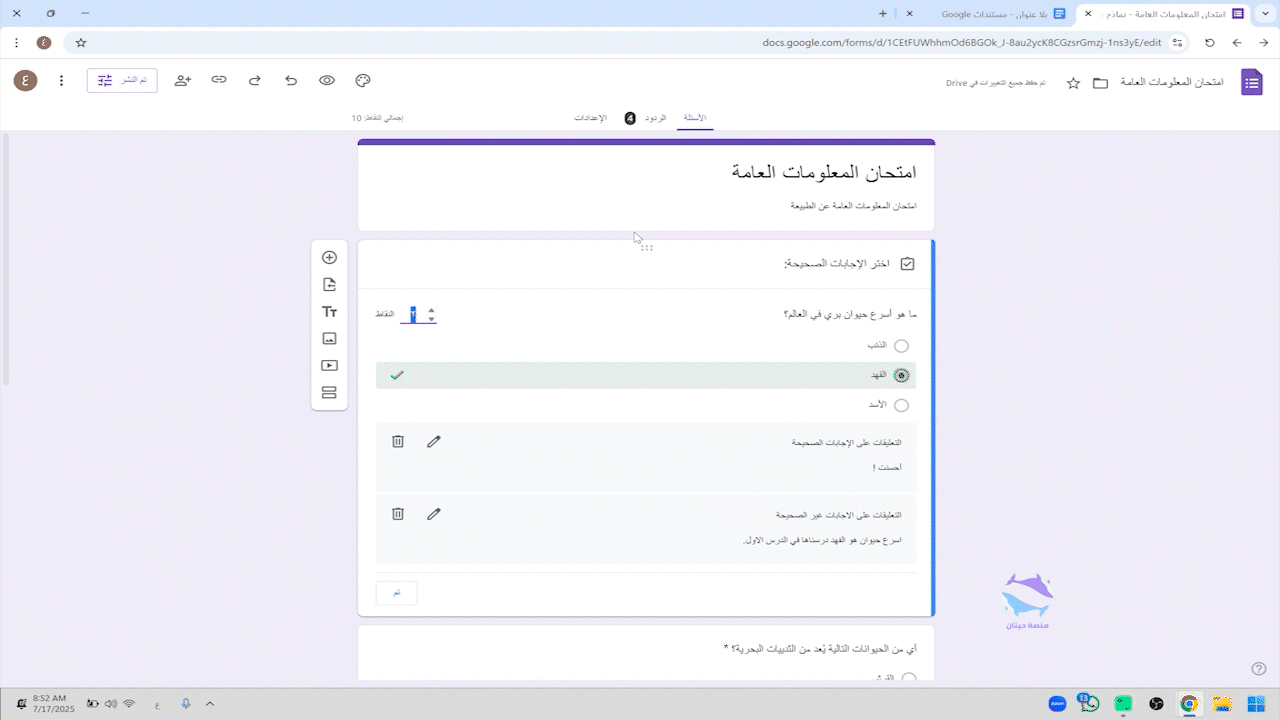1280x720 pixels.
Task: Select the الذئب radio option
Action: pyautogui.click(x=901, y=346)
